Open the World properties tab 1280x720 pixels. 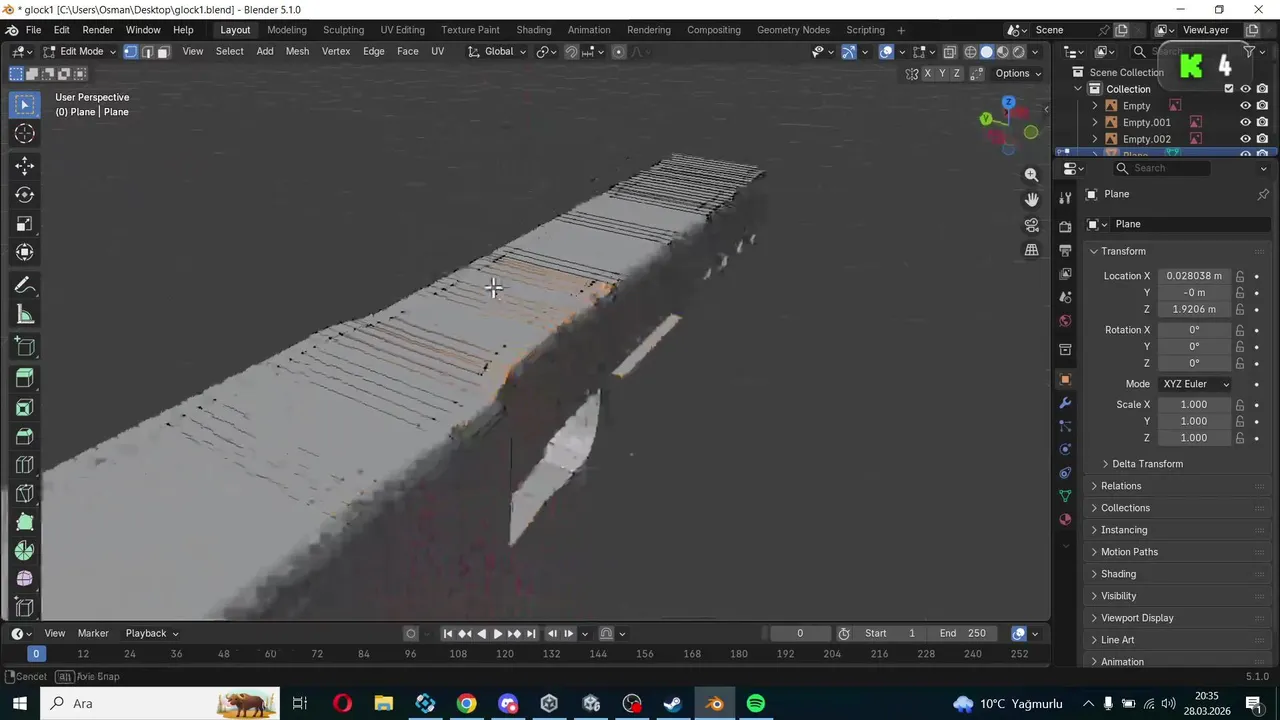1065,321
